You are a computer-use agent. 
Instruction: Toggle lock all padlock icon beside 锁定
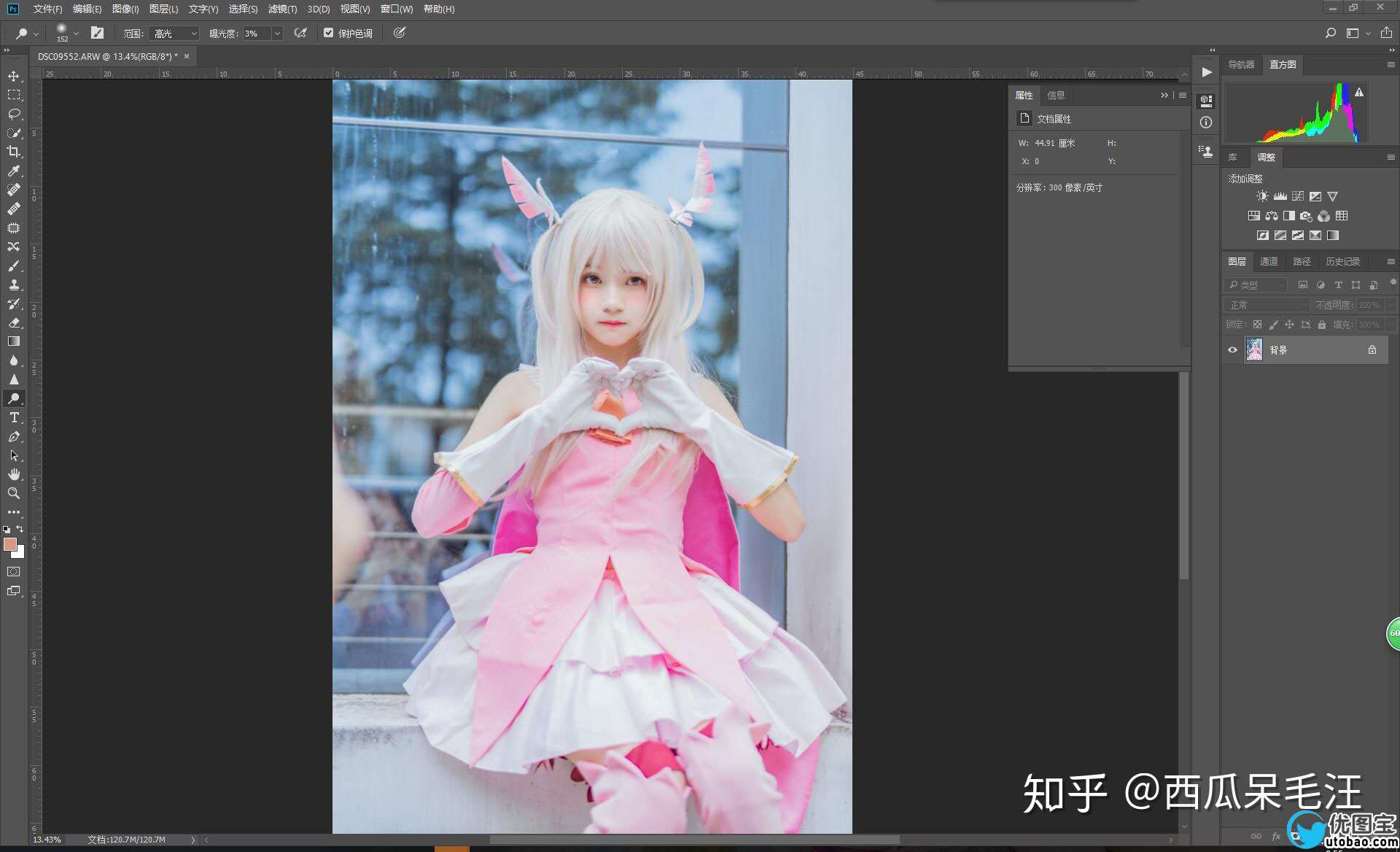(1322, 325)
